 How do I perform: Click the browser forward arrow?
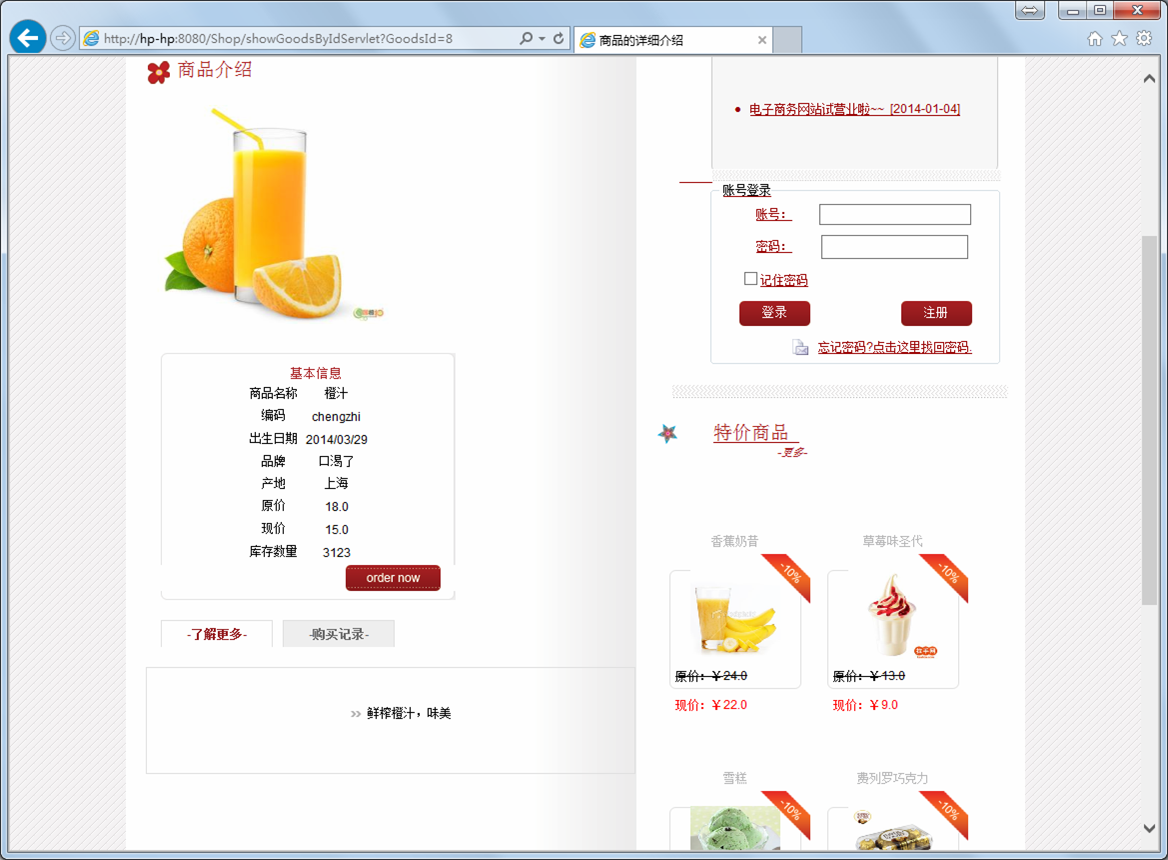coord(63,38)
